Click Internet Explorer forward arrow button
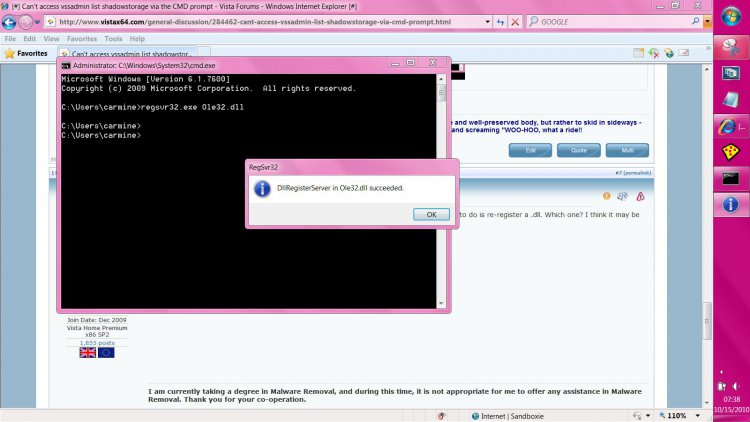This screenshot has width=750, height=422. (25, 22)
